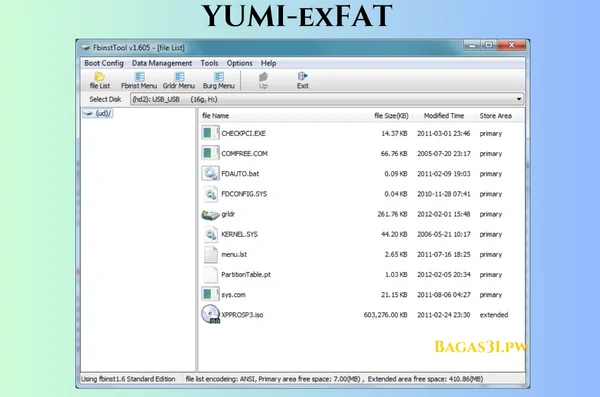Select the FDAUTO.bat file name

[x=240, y=173]
